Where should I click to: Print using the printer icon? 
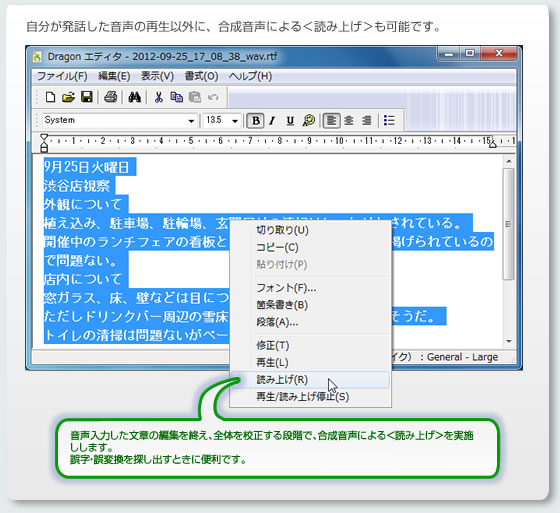tap(110, 97)
